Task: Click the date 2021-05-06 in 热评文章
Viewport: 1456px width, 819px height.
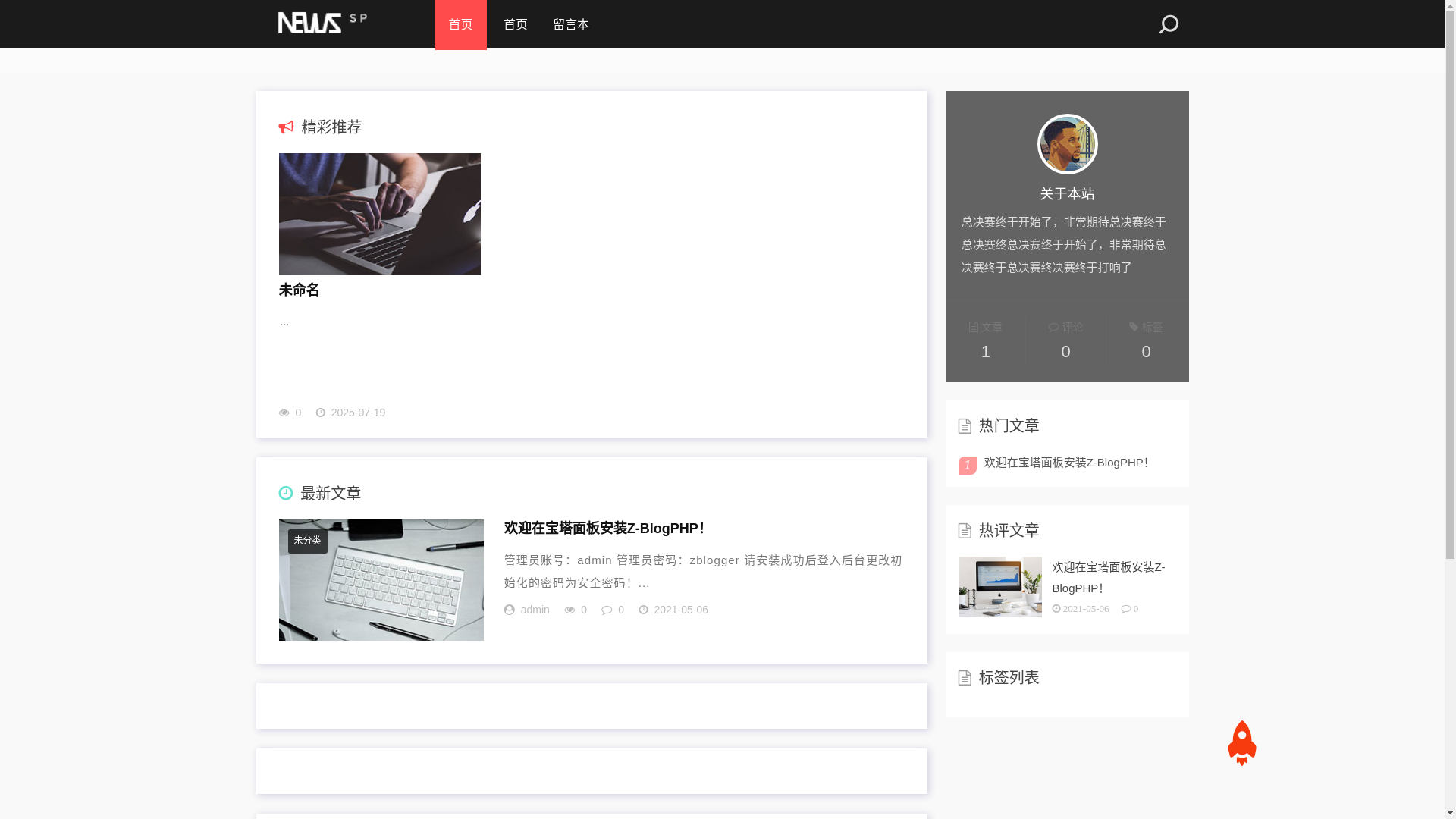Action: (1086, 609)
